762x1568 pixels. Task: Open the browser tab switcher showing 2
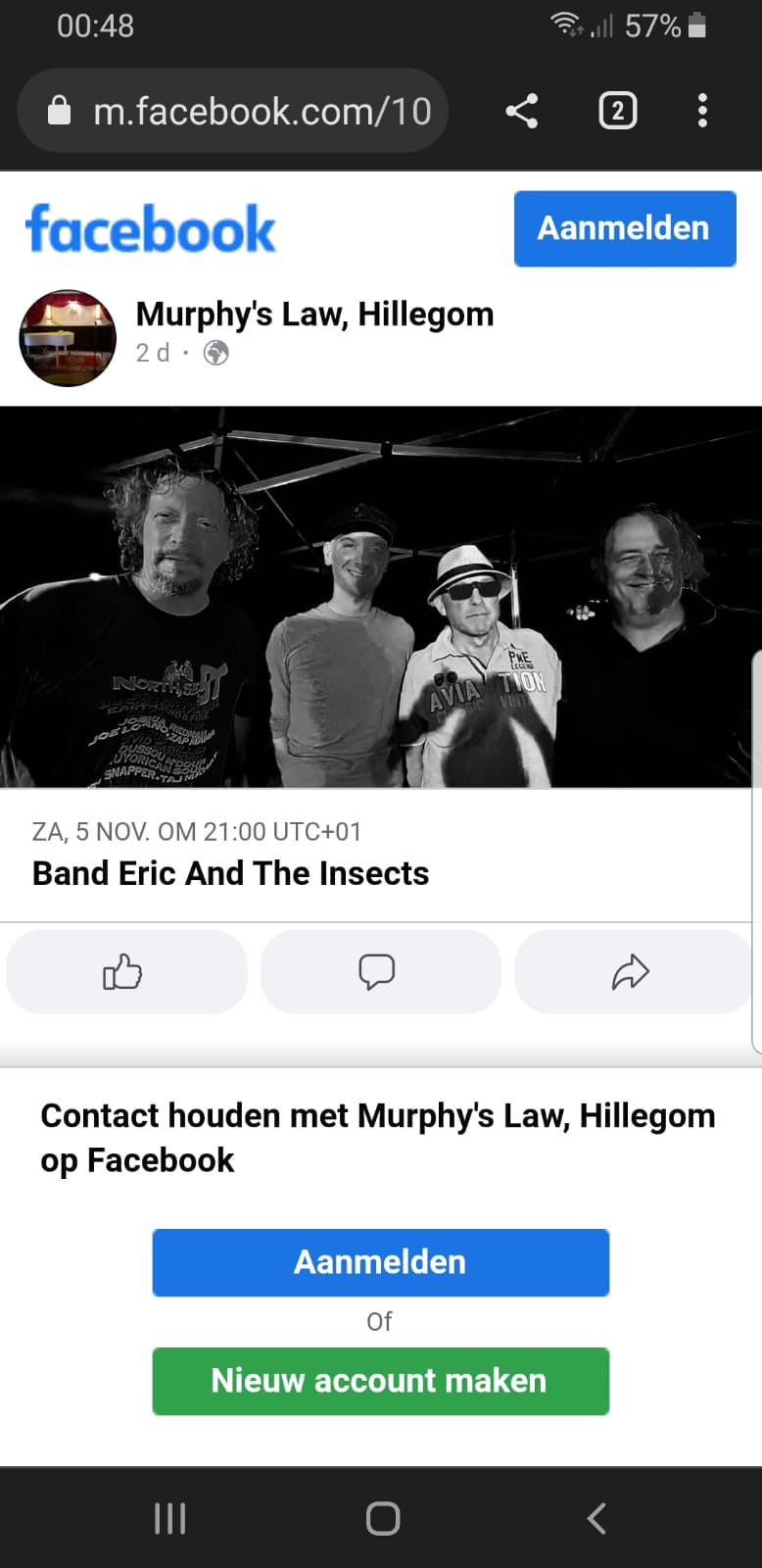pos(617,111)
